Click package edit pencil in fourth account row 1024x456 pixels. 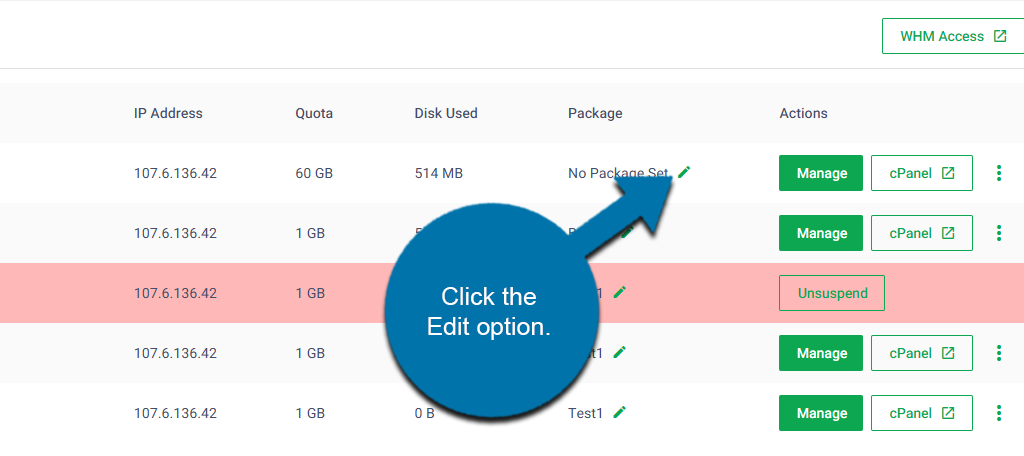click(620, 352)
